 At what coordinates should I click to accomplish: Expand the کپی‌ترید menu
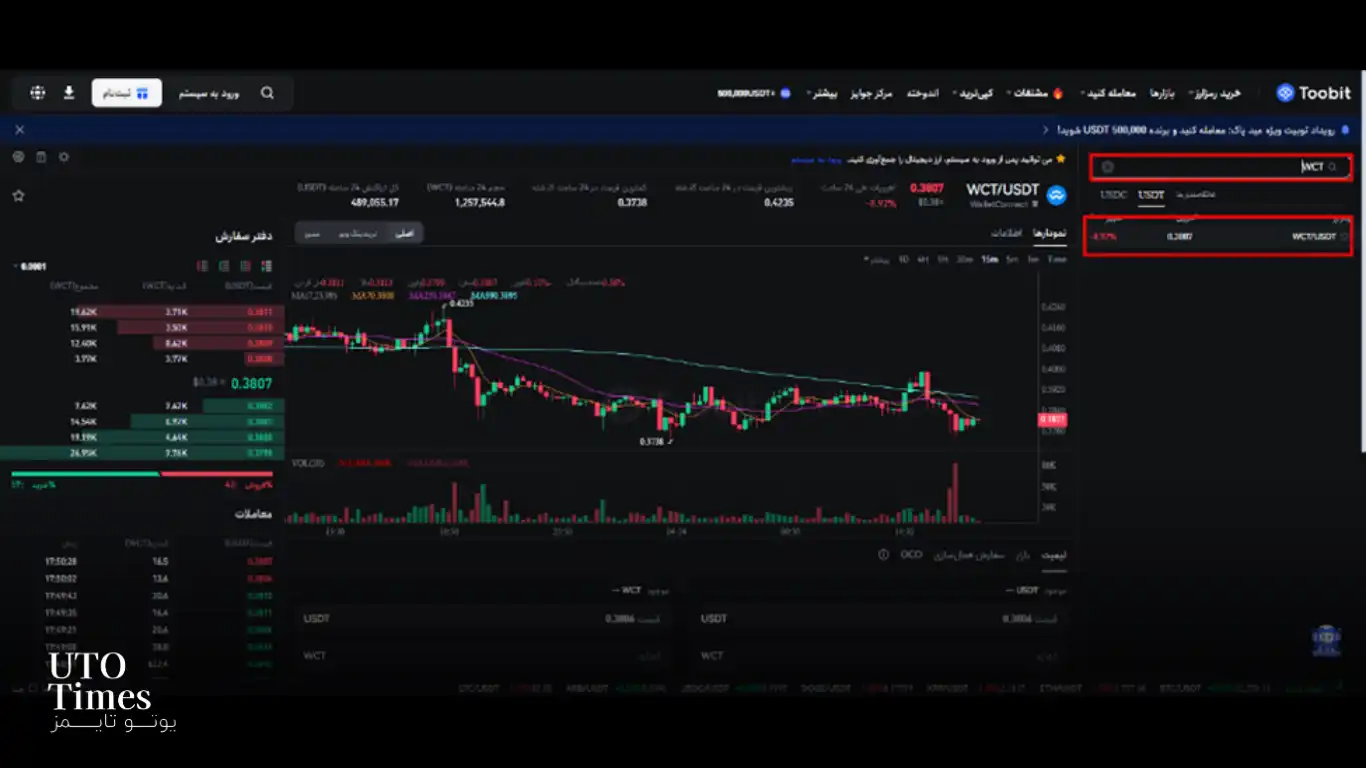[973, 93]
